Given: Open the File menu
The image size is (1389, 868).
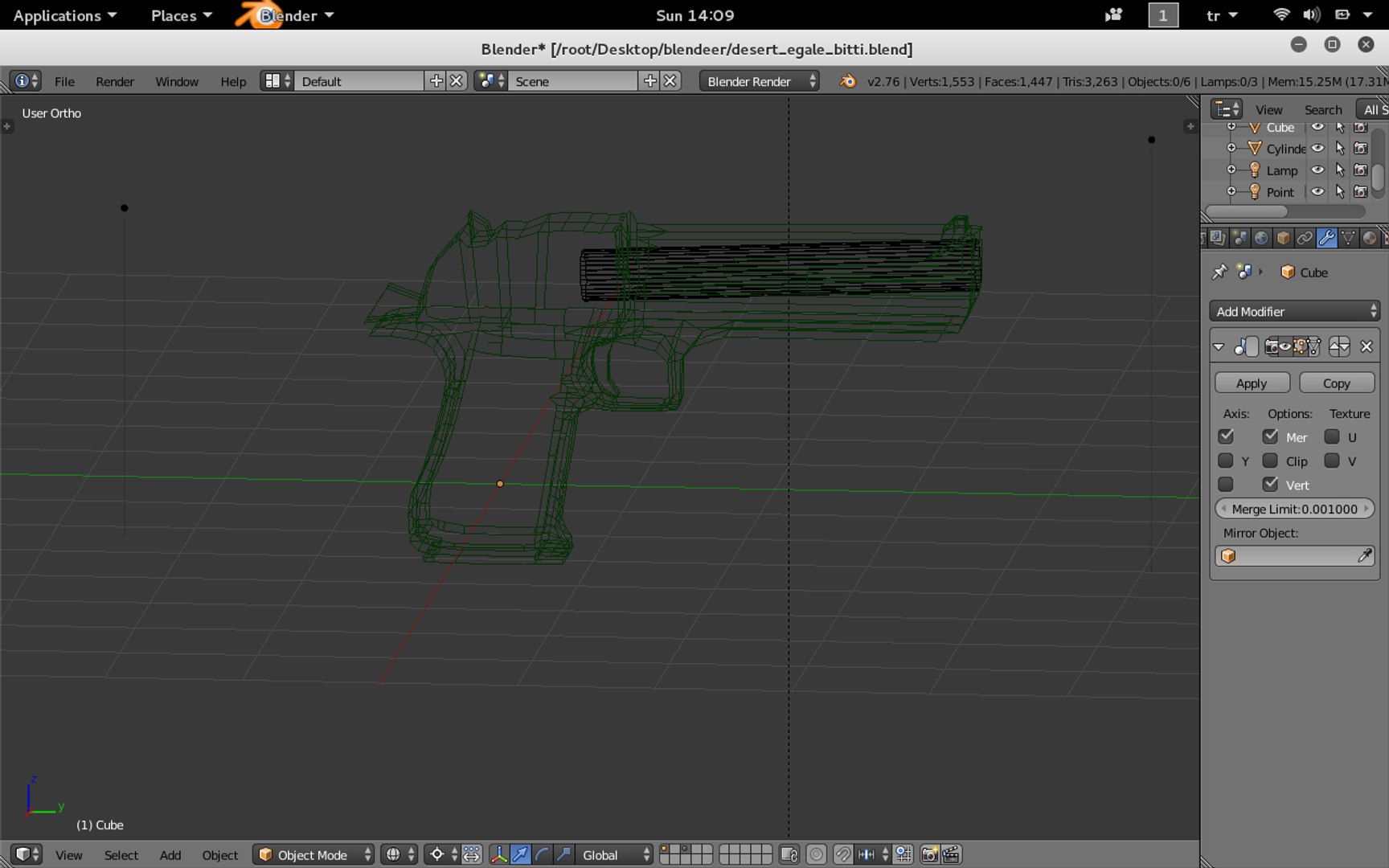Looking at the screenshot, I should (64, 81).
